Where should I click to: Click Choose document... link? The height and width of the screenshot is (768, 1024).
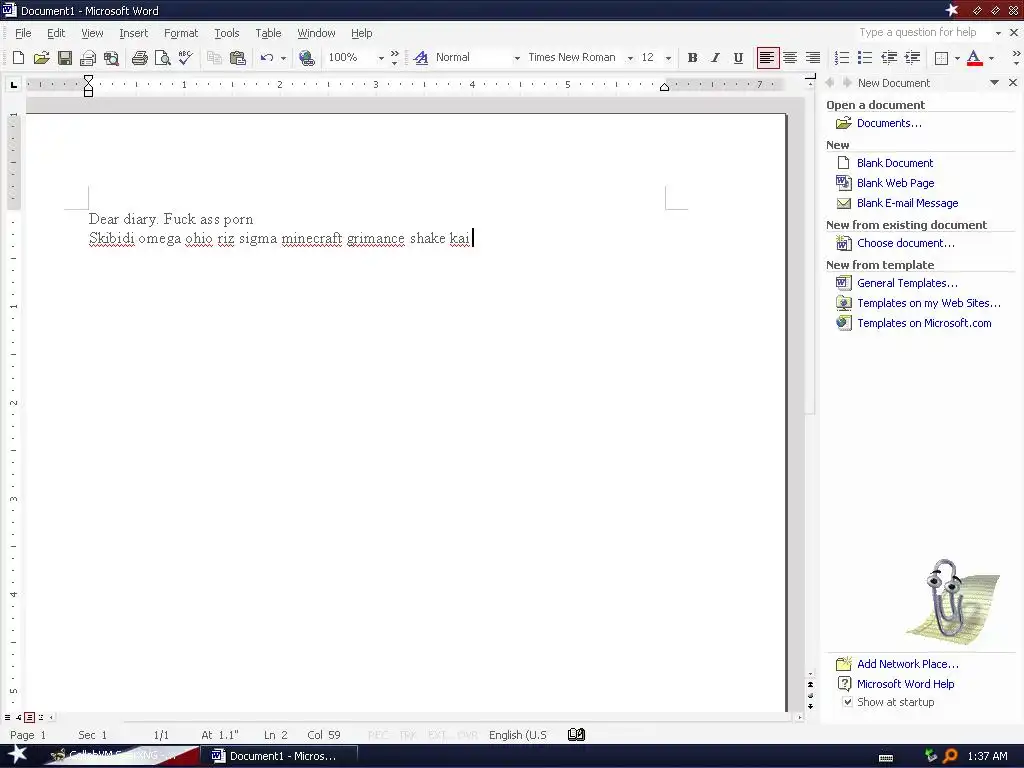905,244
